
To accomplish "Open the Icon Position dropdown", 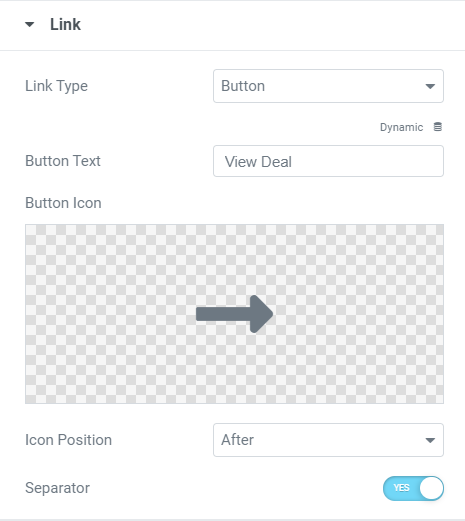I will click(328, 440).
